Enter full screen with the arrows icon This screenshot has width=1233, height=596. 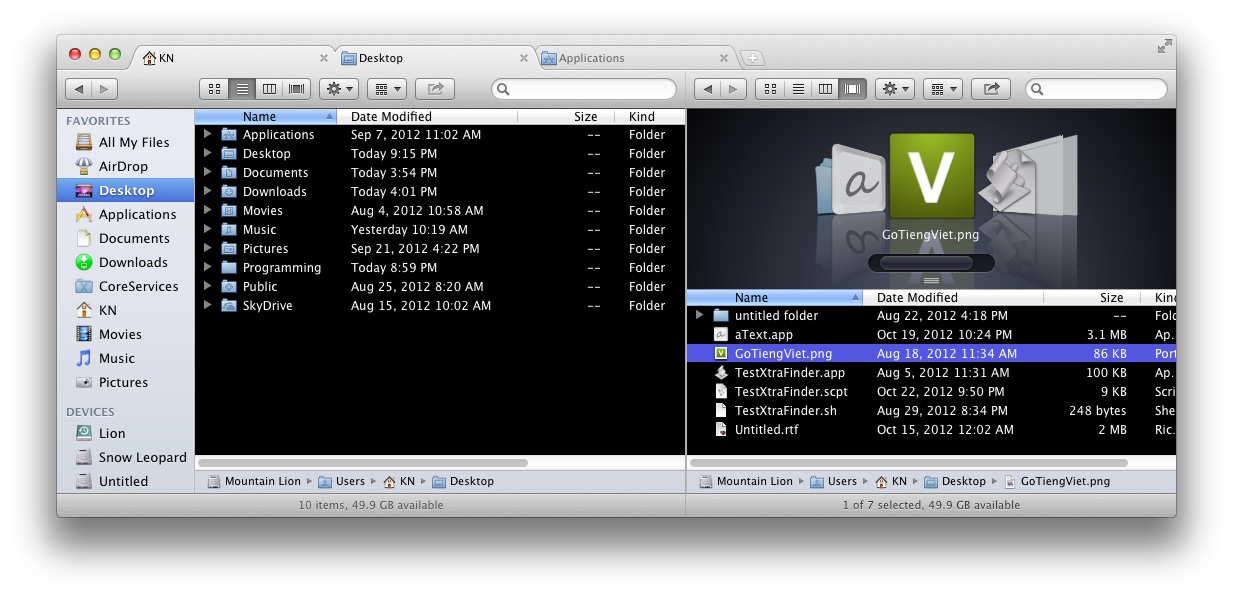click(1164, 46)
